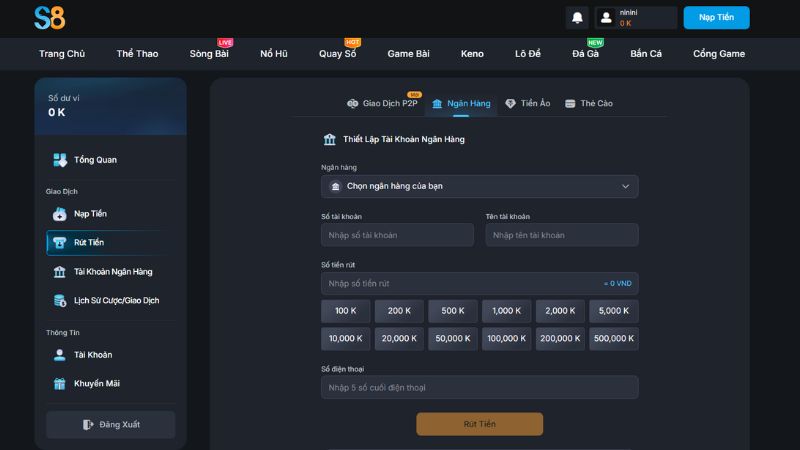Open the Thể Thao menu

coord(137,54)
